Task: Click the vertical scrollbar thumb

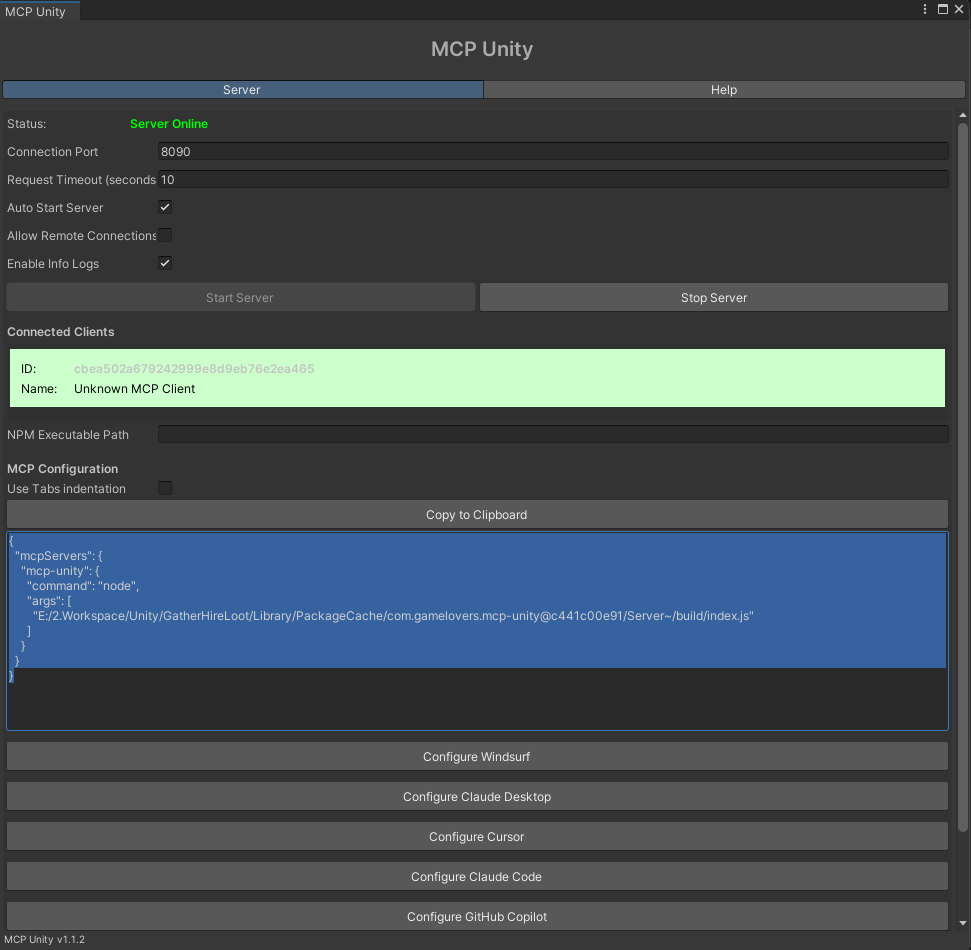Action: [x=962, y=477]
